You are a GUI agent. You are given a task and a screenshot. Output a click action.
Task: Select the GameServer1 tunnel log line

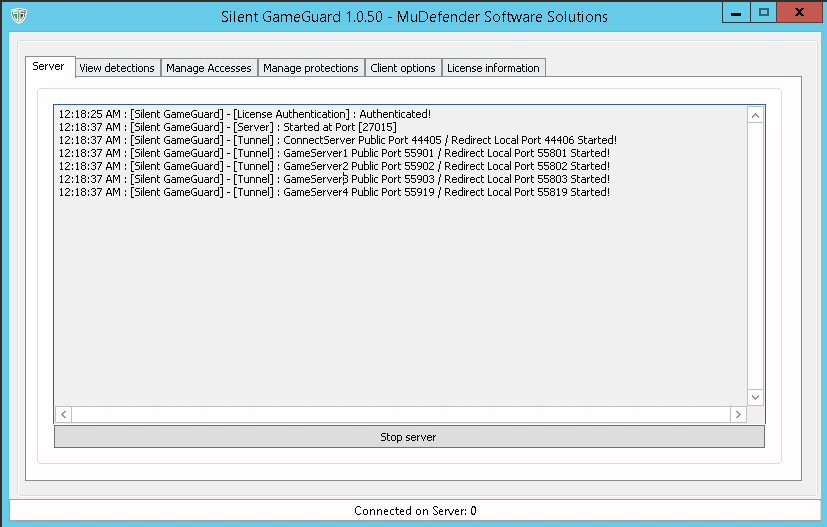point(333,153)
